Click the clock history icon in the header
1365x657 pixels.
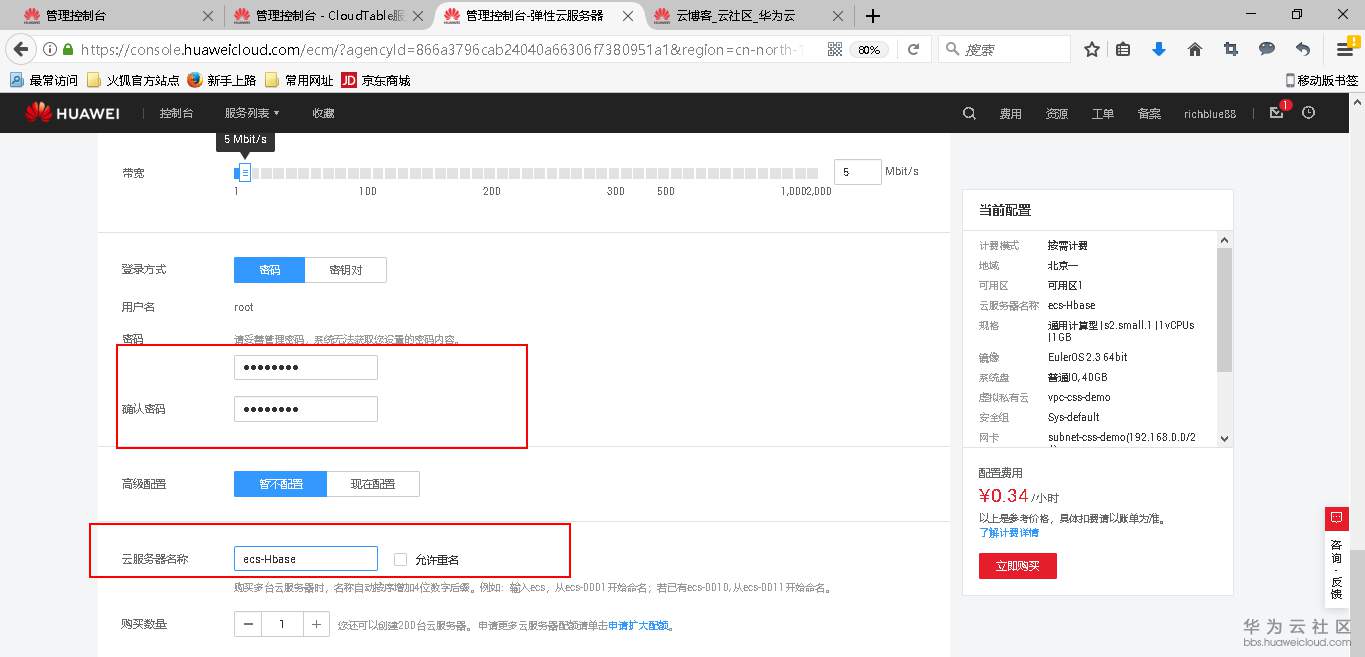[x=1308, y=113]
